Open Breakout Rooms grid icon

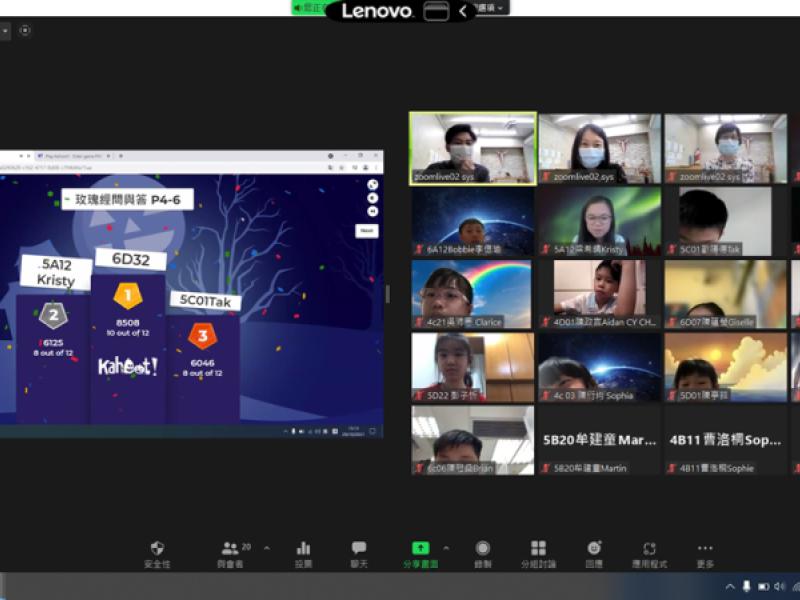[538, 554]
